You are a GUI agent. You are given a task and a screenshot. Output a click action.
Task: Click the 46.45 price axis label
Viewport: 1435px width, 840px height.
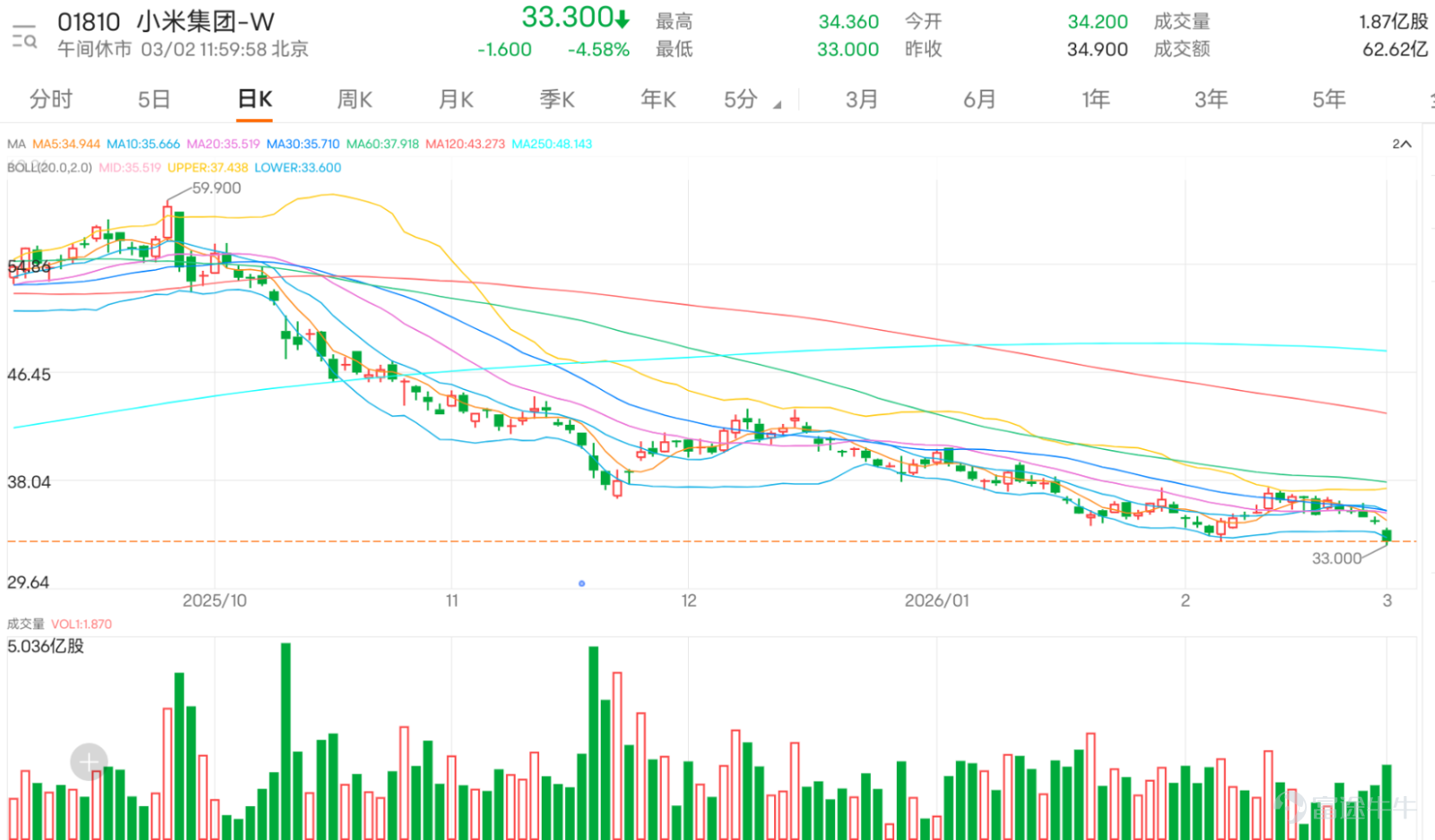[29, 375]
